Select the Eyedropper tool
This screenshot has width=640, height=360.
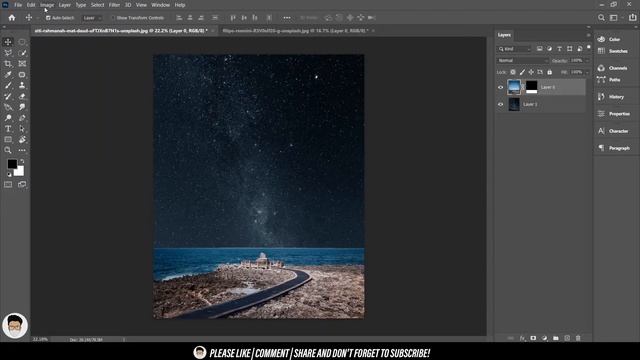8,75
